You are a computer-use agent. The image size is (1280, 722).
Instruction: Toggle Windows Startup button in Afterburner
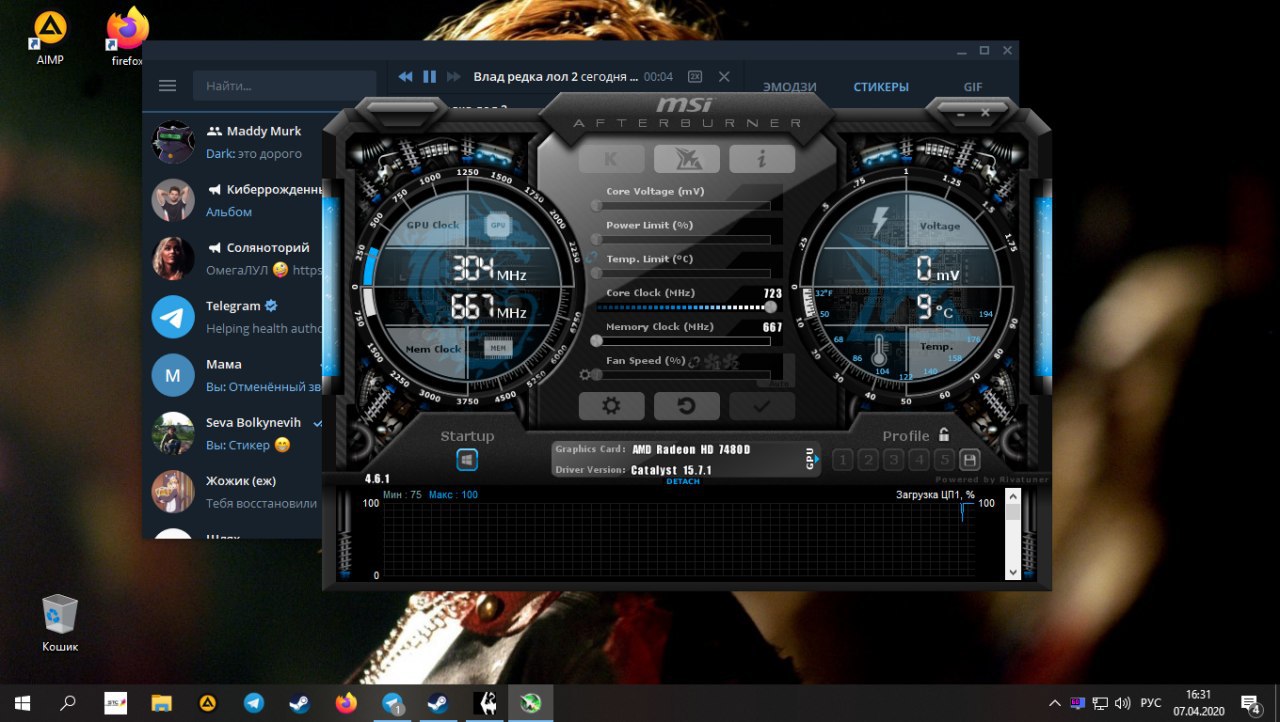click(x=467, y=460)
